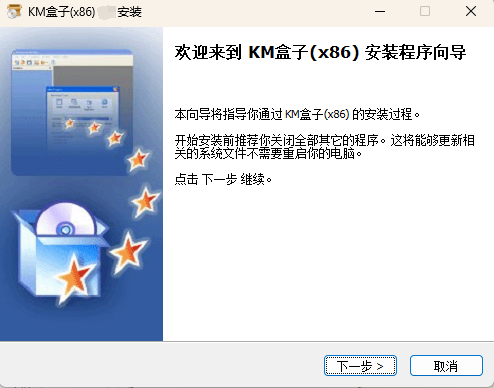
Task: Click the star beside the box's open flap
Action: pyautogui.click(x=128, y=251)
